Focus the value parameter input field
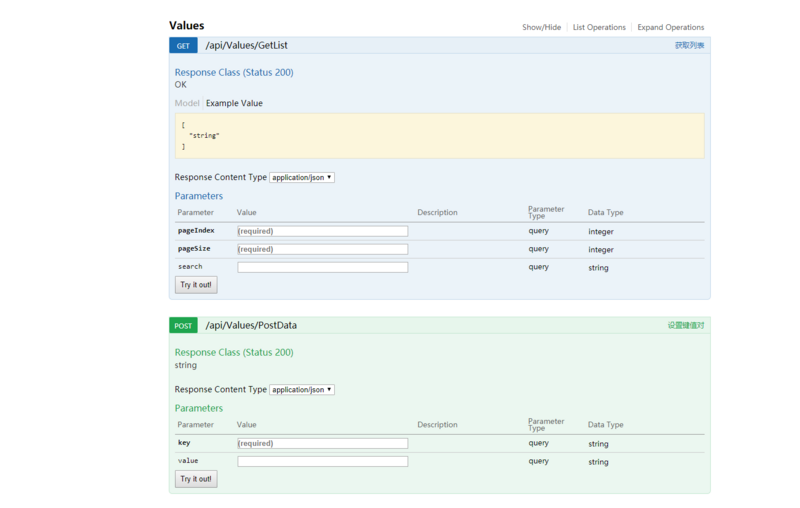This screenshot has width=800, height=508. click(x=322, y=461)
